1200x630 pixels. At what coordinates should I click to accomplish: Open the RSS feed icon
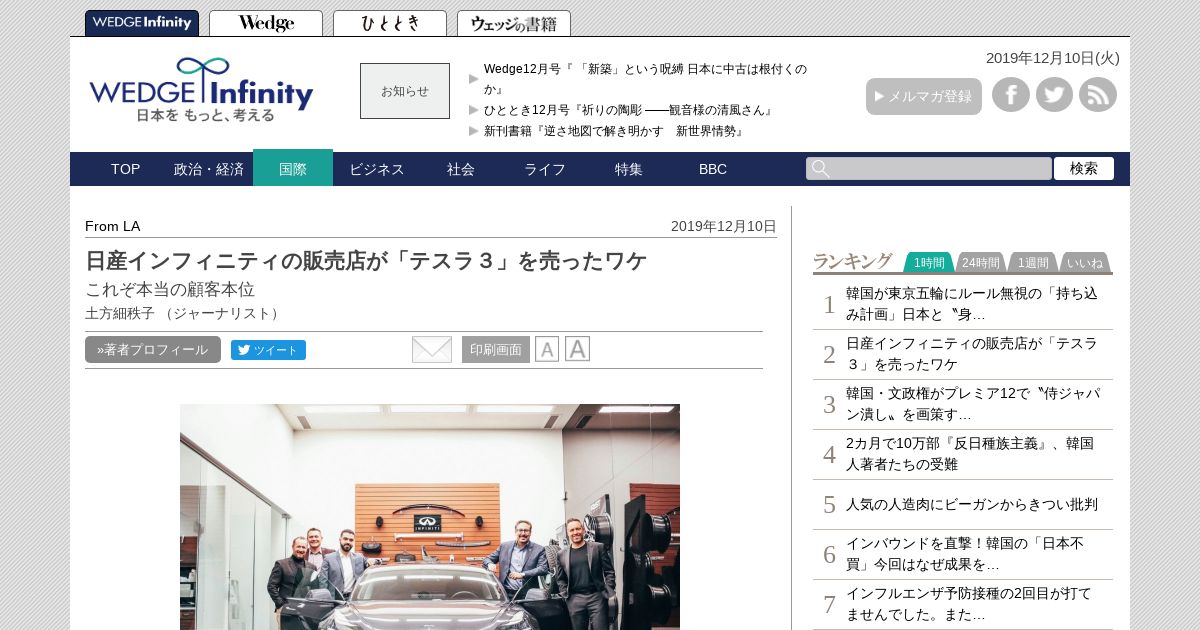1098,95
